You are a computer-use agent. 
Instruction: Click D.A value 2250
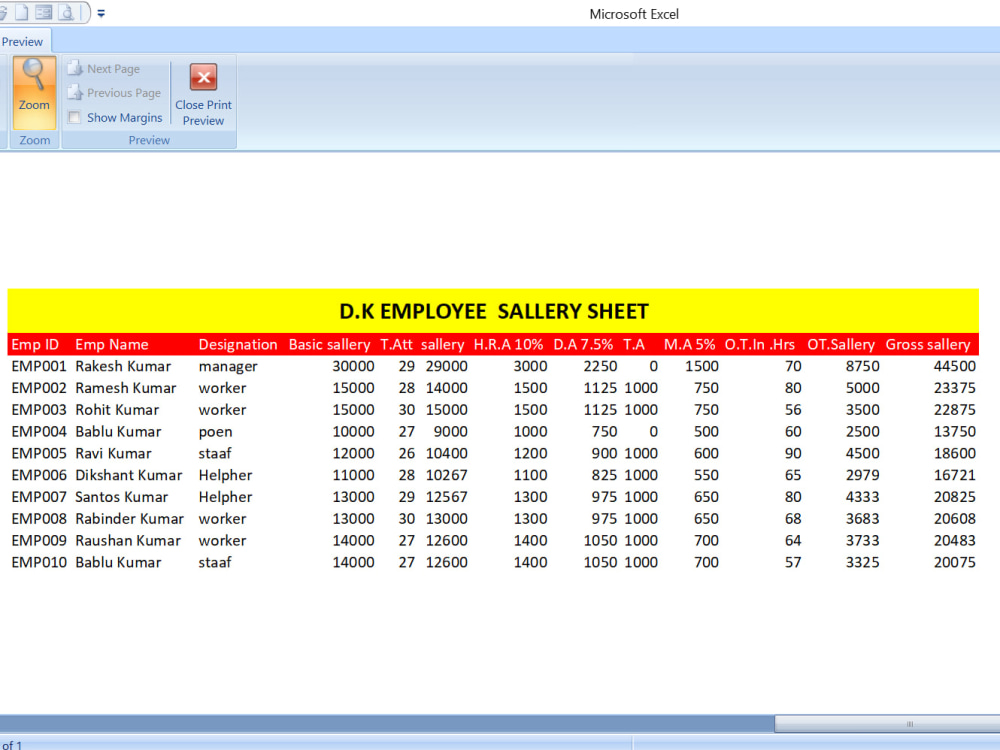(600, 366)
